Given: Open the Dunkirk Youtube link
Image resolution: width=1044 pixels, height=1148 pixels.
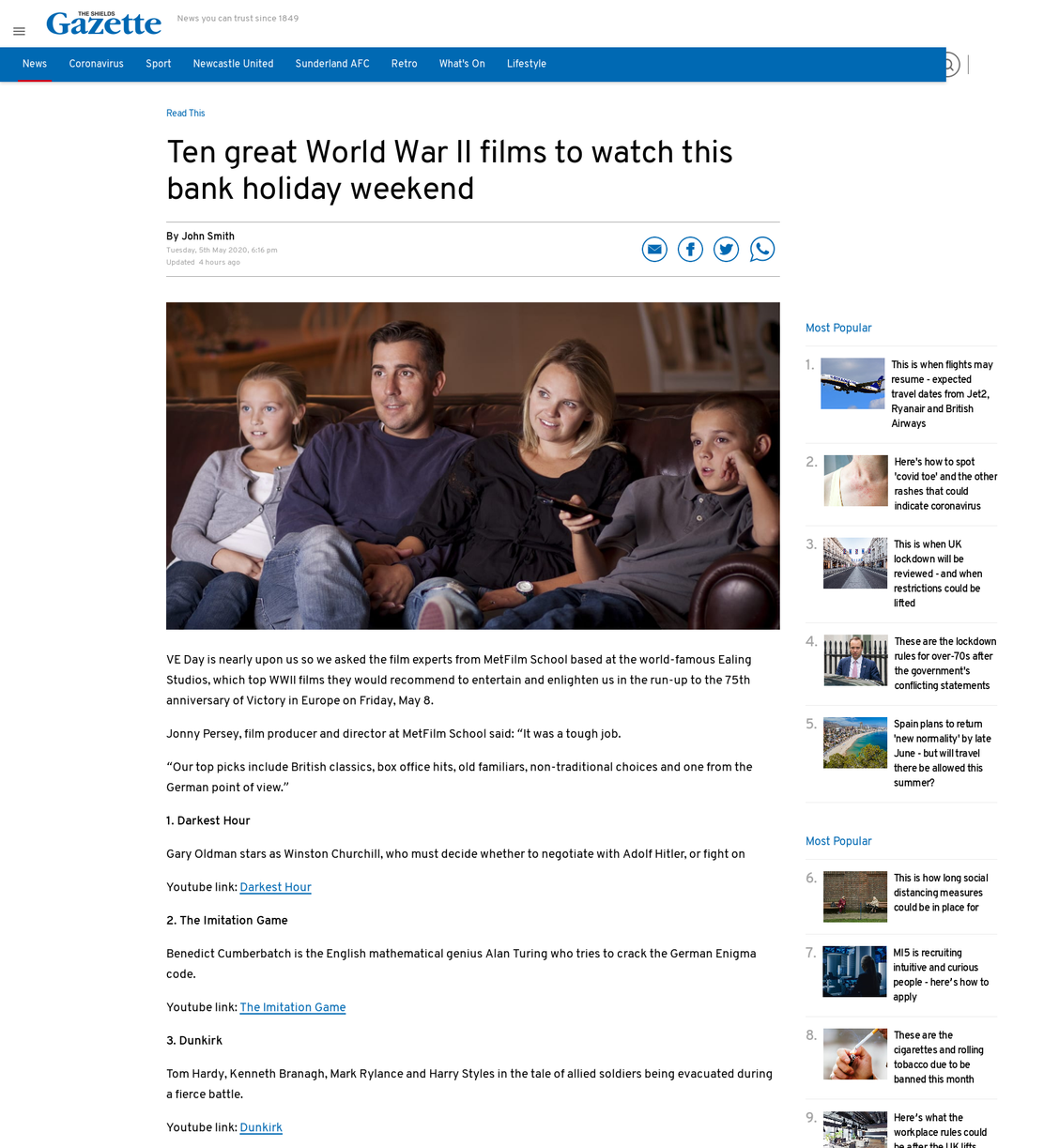Looking at the screenshot, I should point(261,1127).
